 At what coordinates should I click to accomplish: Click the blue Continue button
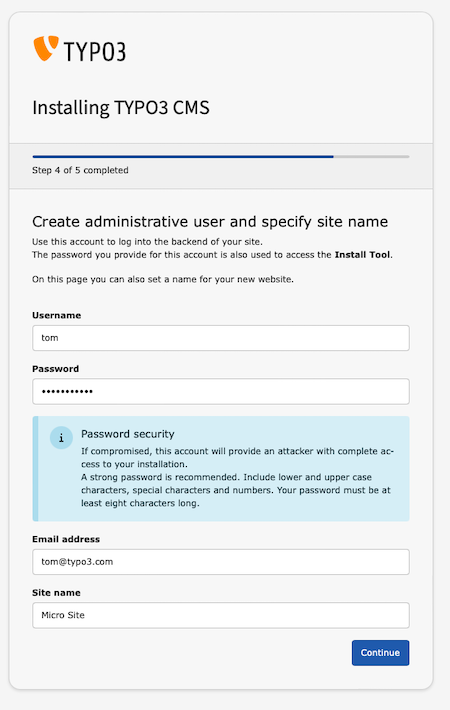380,653
